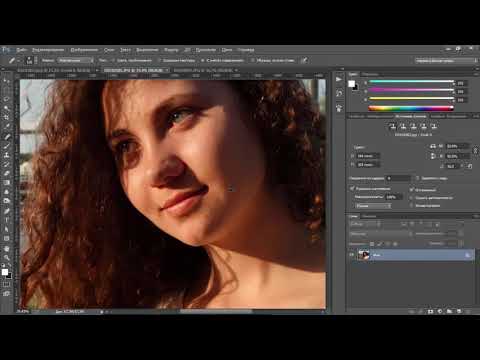Open the Mode dropdown in options bar
Image resolution: width=480 pixels, height=360 pixels.
point(76,60)
